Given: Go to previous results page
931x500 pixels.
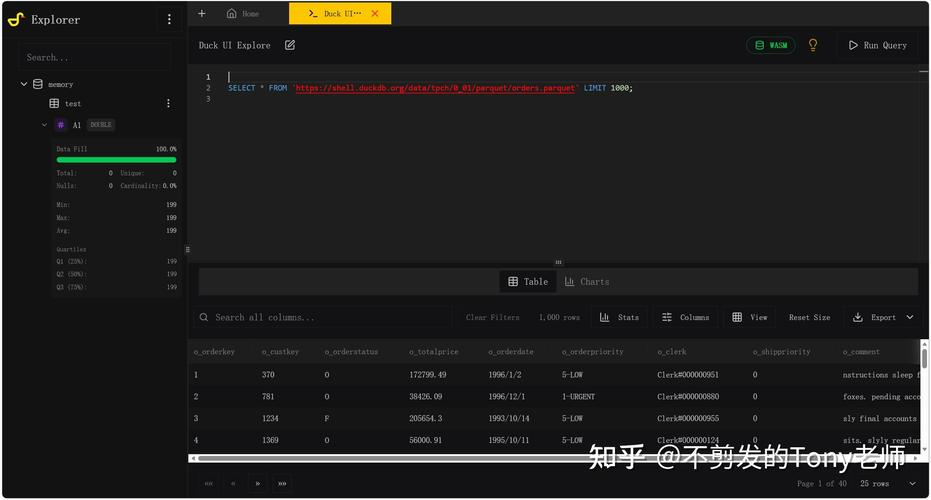Looking at the screenshot, I should pos(233,484).
